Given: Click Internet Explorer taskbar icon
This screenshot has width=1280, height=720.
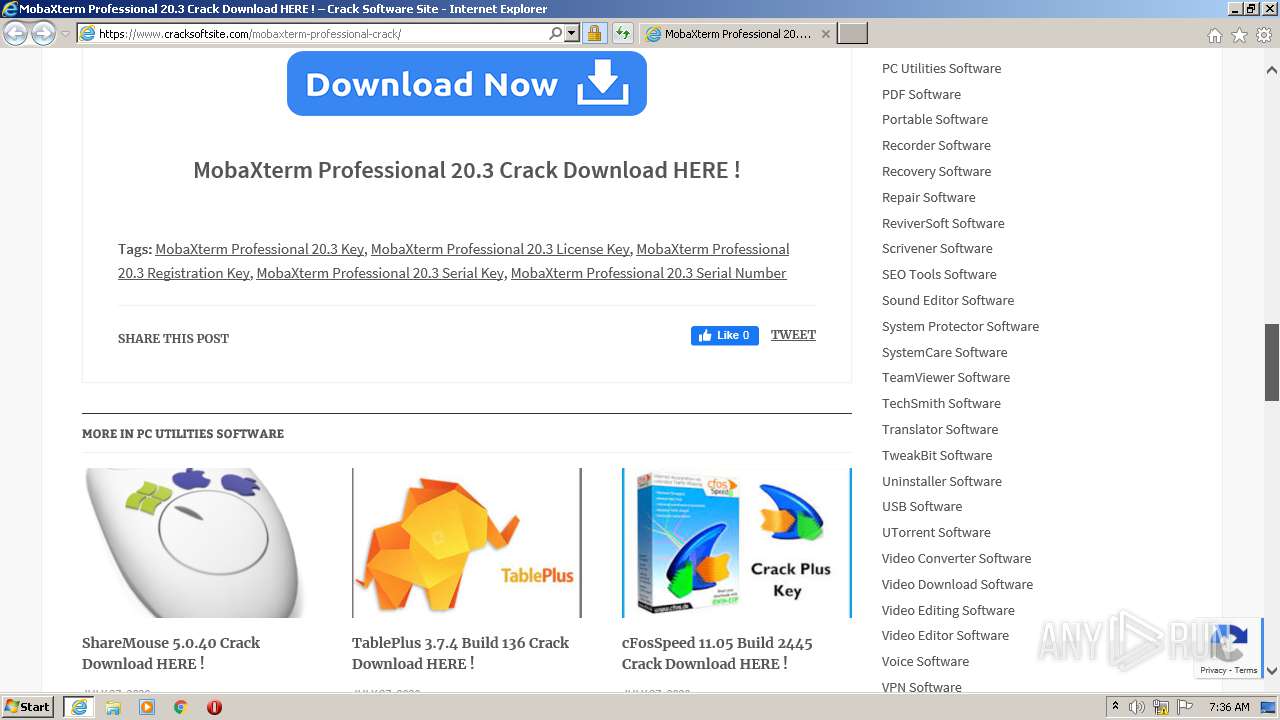Looking at the screenshot, I should pos(79,707).
